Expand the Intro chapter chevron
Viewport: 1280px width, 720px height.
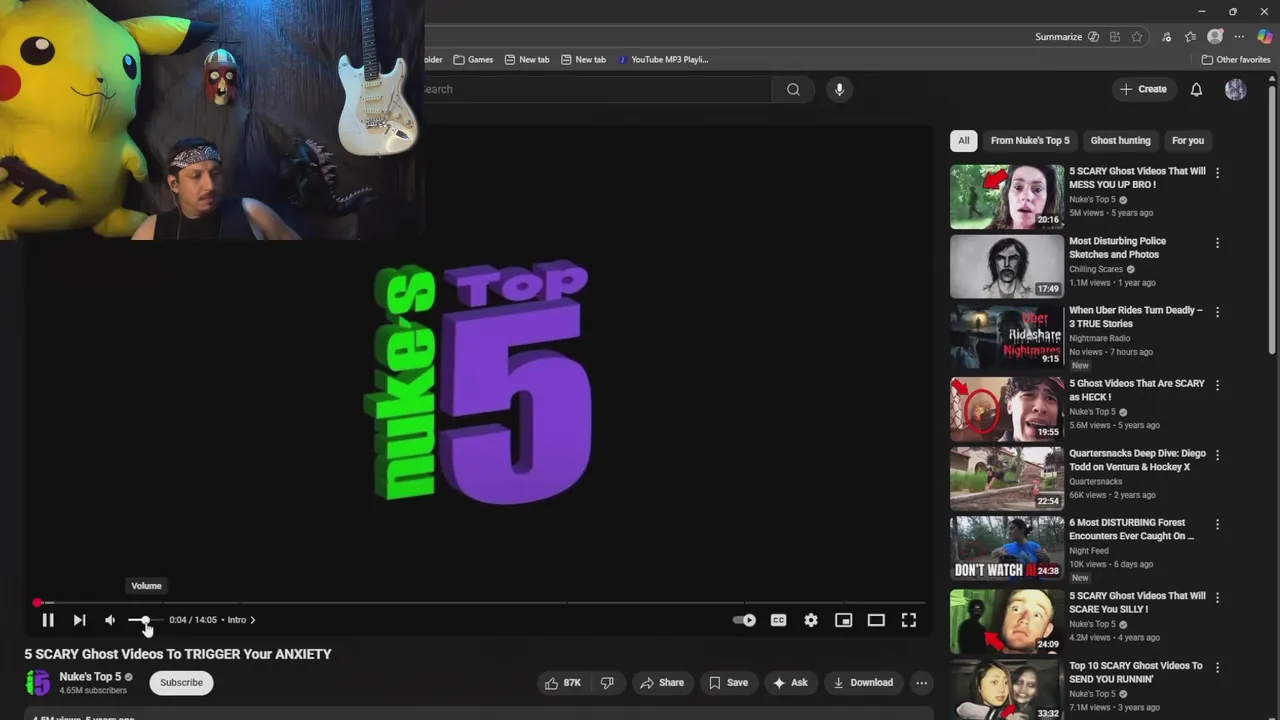click(252, 620)
